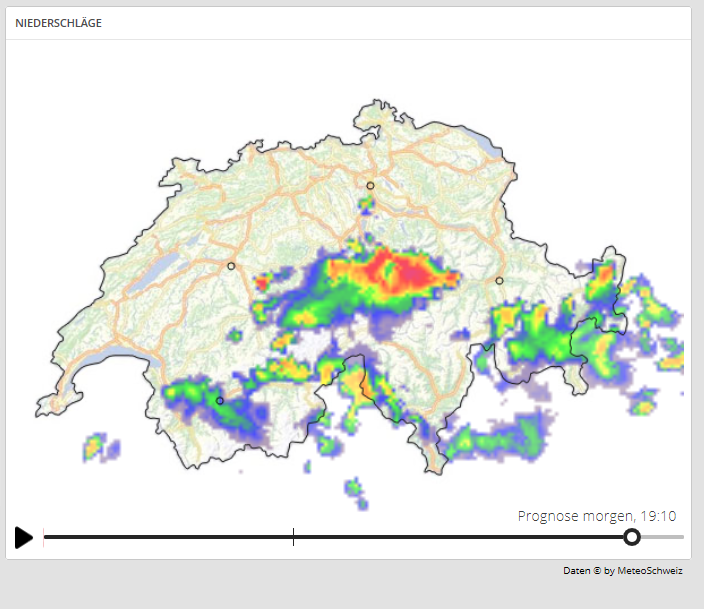This screenshot has width=704, height=609.
Task: Click the red start marker of the timeline
Action: [x=44, y=537]
